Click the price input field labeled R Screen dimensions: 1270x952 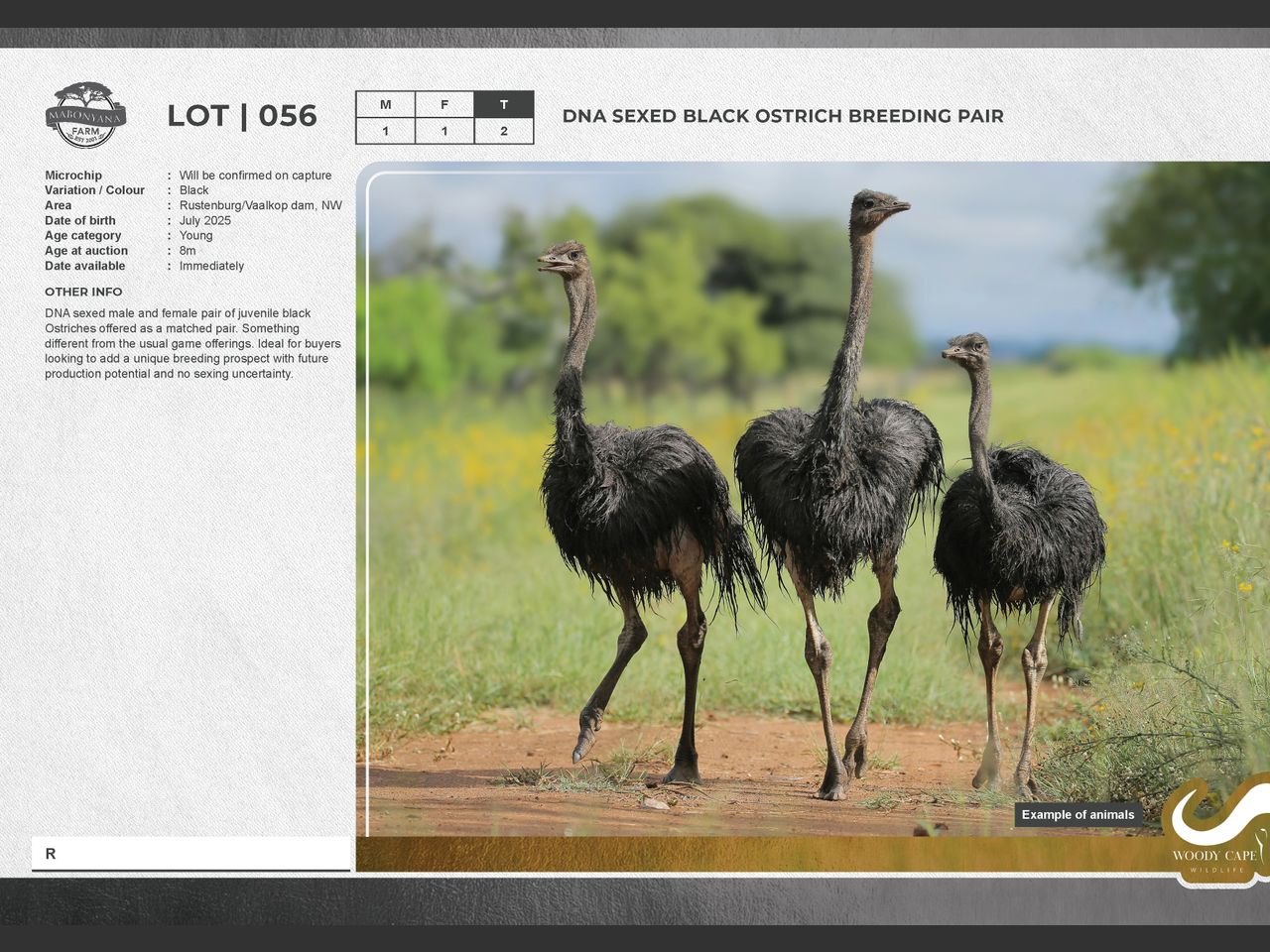click(190, 853)
